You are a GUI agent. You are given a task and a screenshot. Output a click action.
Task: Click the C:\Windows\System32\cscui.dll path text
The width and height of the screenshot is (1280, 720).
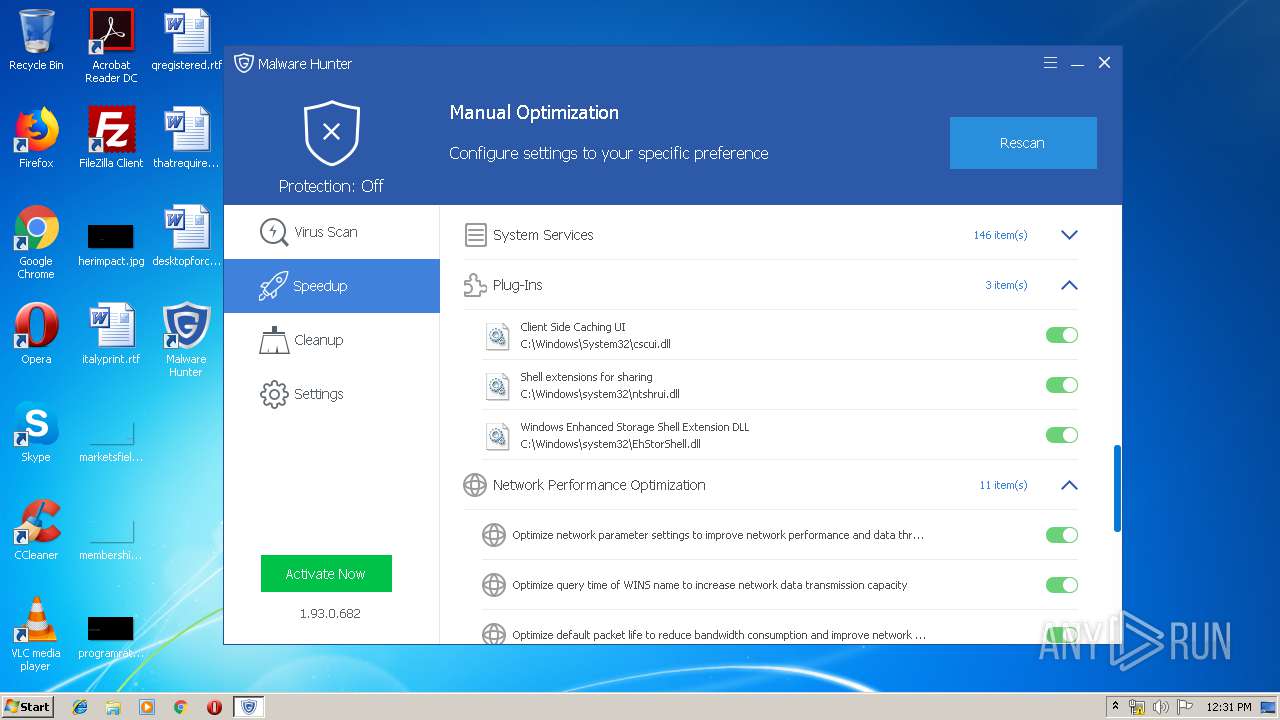(595, 344)
